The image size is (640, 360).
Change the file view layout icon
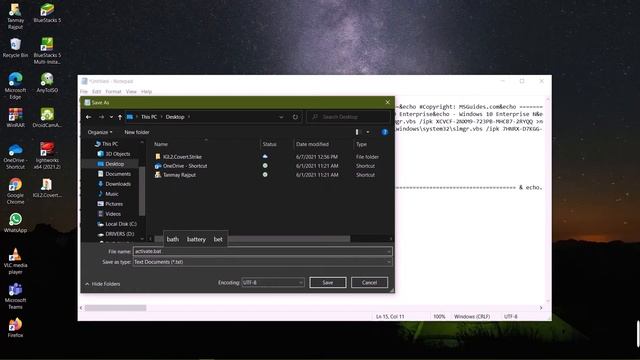[357, 132]
